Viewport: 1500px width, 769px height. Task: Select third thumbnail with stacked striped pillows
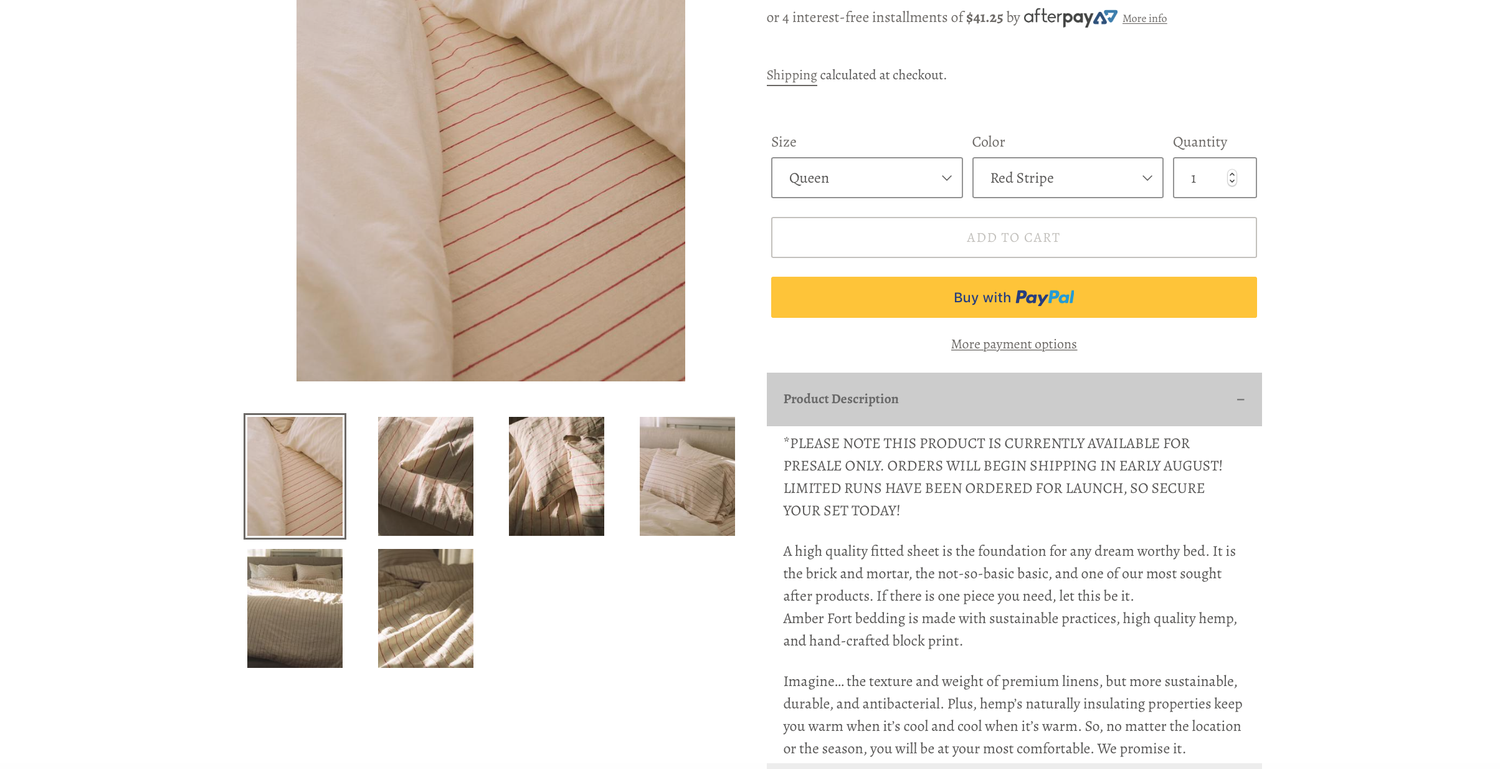(x=556, y=476)
